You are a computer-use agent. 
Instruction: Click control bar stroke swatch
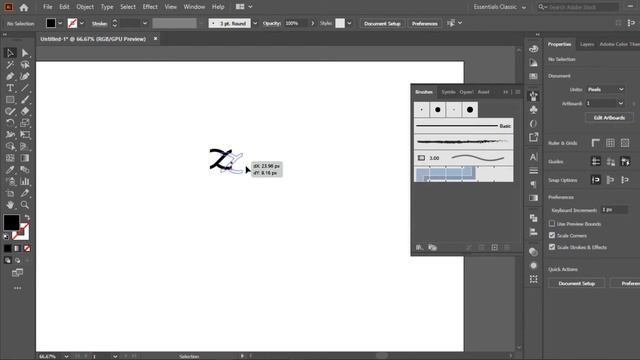click(72, 23)
